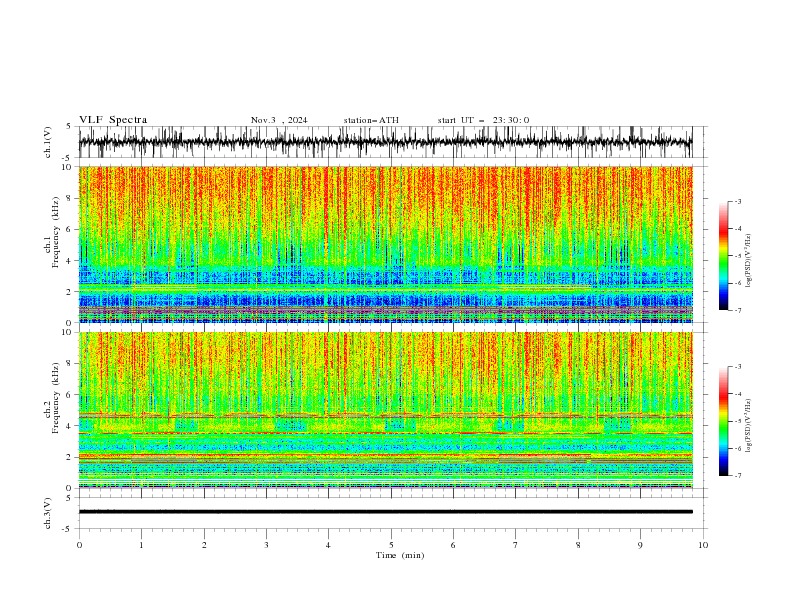Click tick label '0' on time axis
Screen dimensions: 792x612
[79, 545]
